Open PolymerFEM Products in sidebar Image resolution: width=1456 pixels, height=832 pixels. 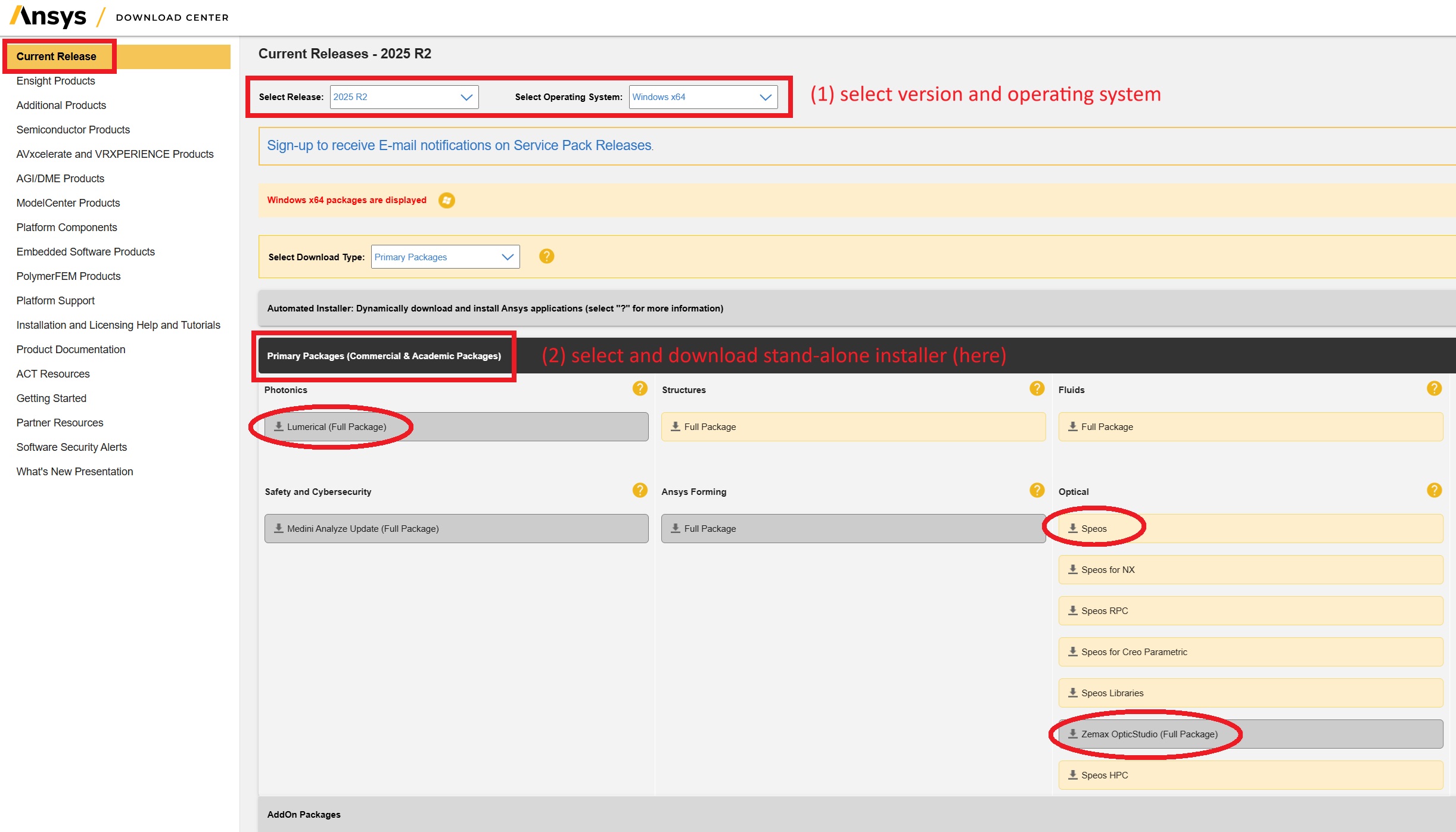click(x=69, y=276)
